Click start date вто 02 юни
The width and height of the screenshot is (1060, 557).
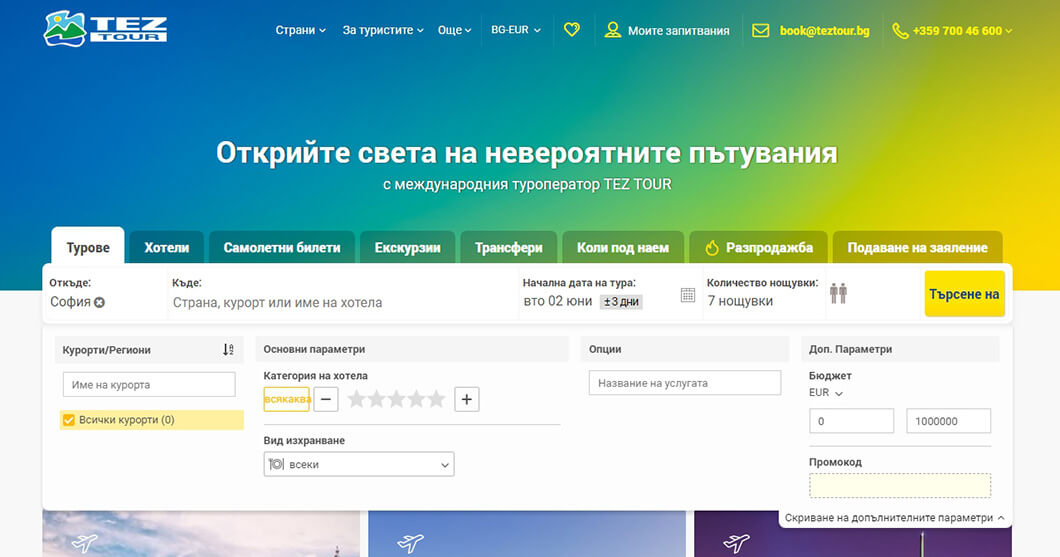tap(558, 301)
